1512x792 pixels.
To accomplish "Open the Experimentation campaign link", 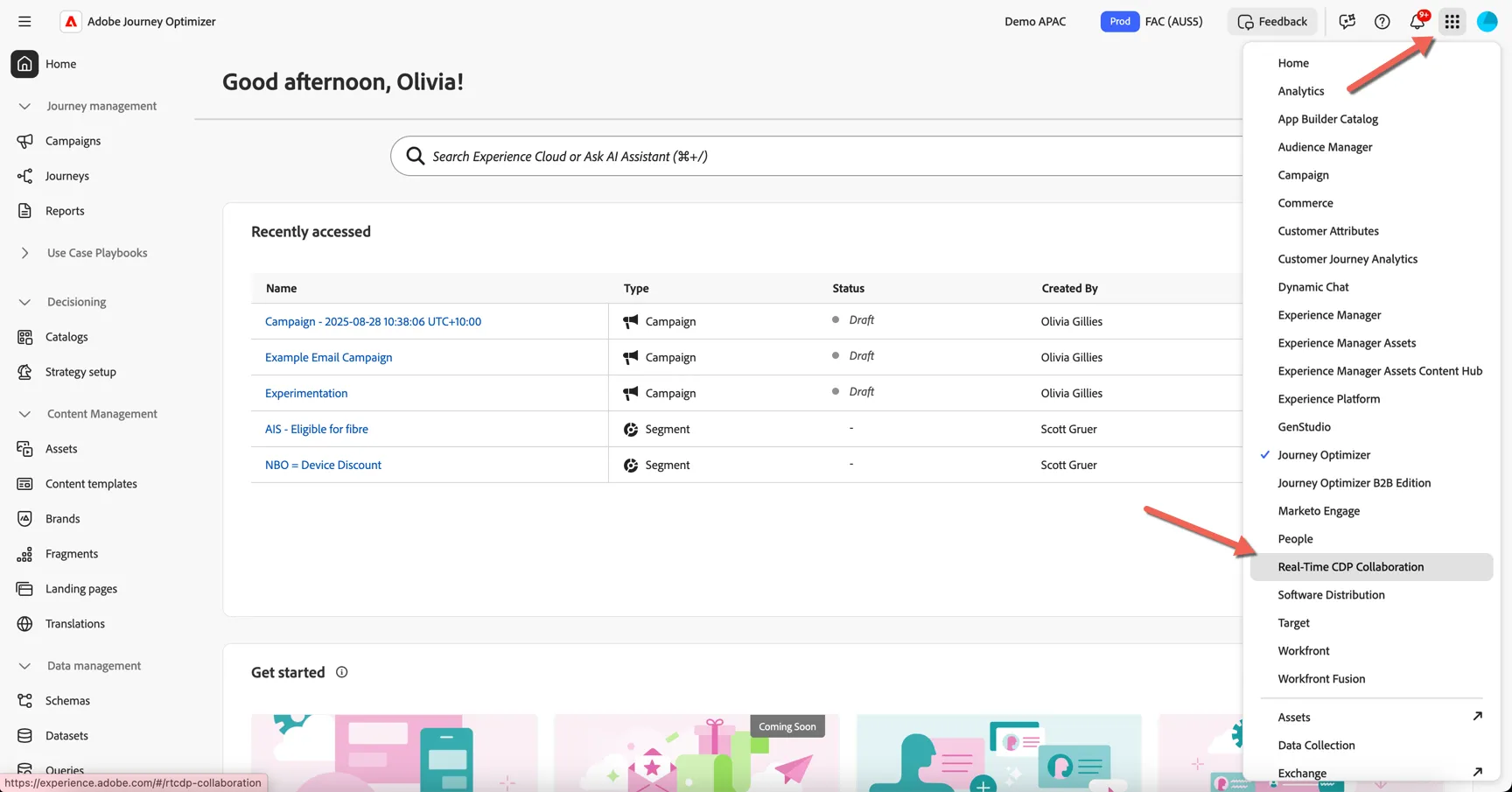I will pyautogui.click(x=306, y=393).
